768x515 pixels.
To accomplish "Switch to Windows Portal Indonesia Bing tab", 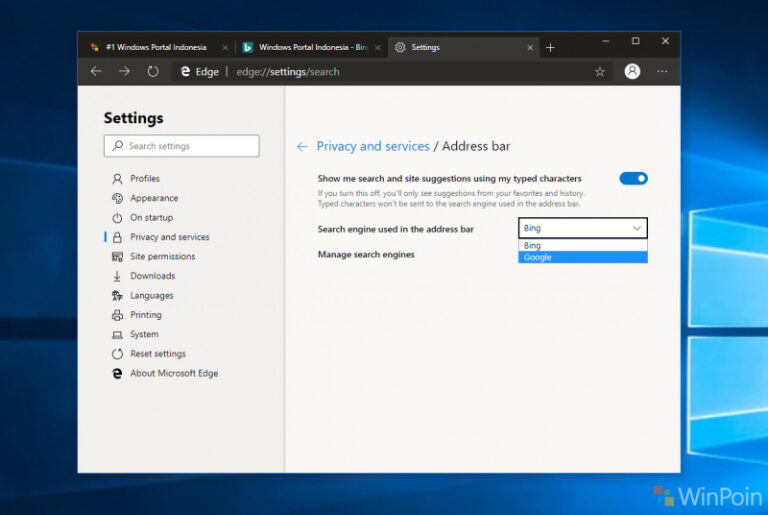I will [x=312, y=47].
